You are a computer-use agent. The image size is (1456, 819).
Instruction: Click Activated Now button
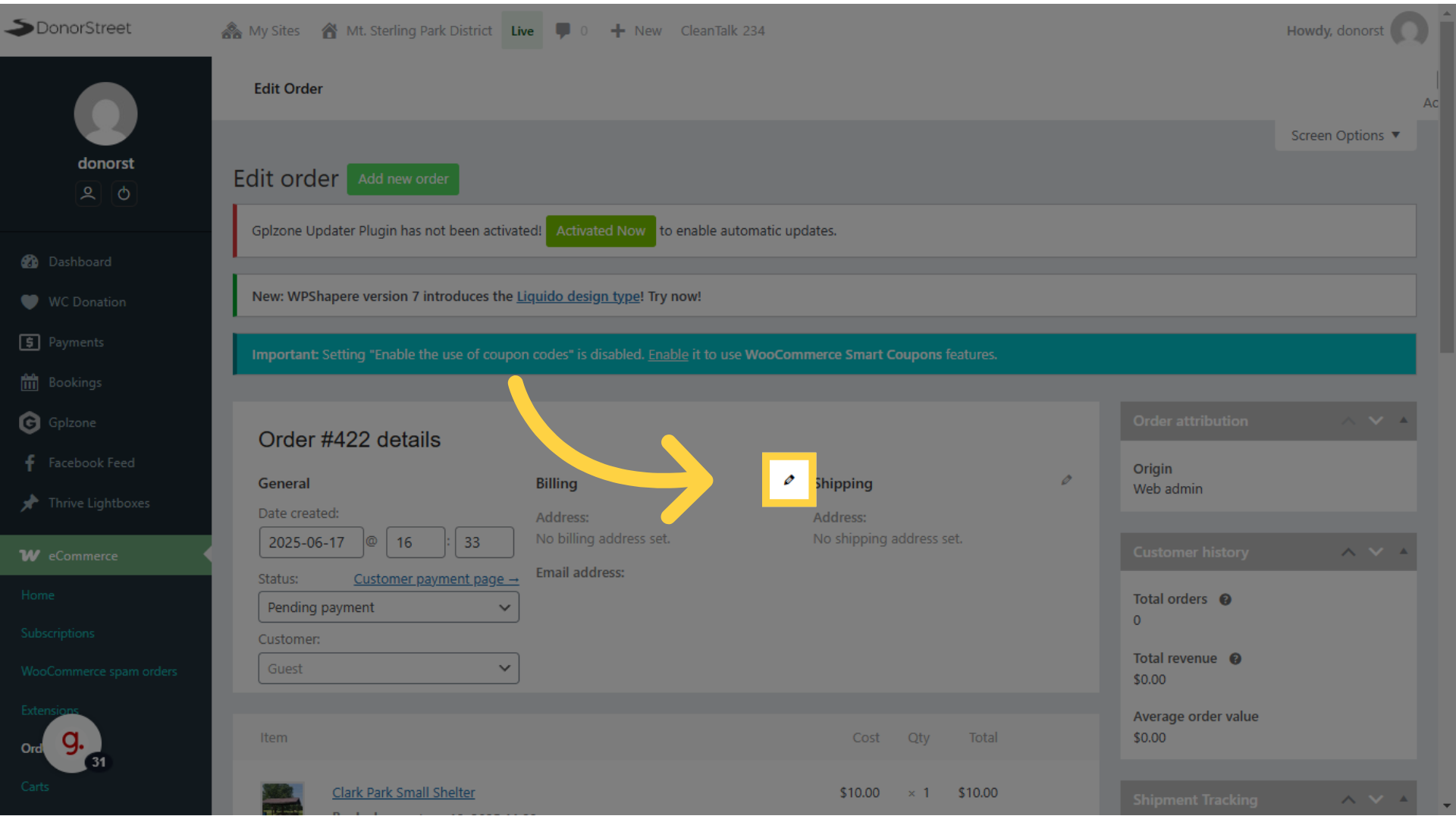[x=601, y=231]
